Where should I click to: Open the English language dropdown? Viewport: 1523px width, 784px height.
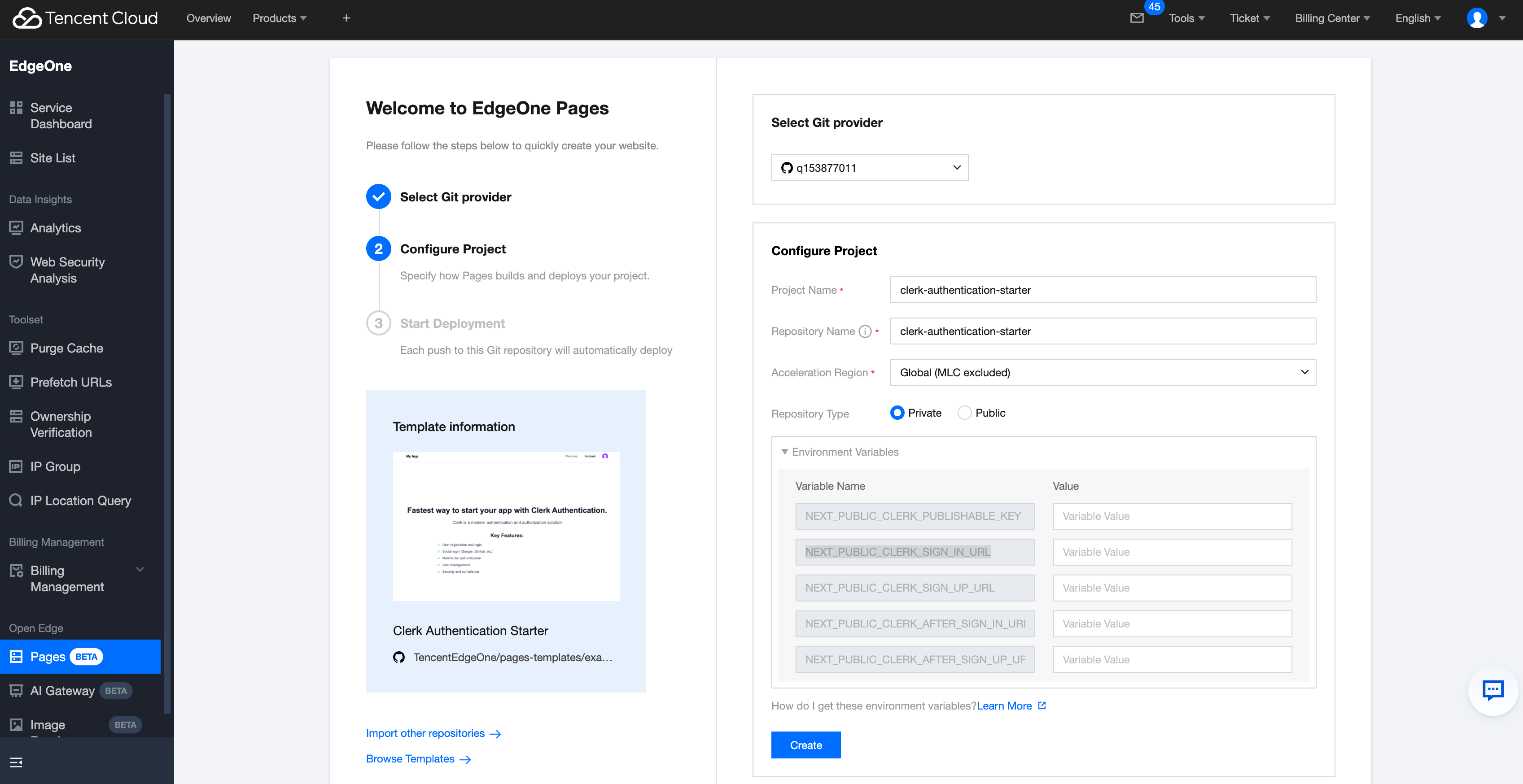click(x=1418, y=18)
